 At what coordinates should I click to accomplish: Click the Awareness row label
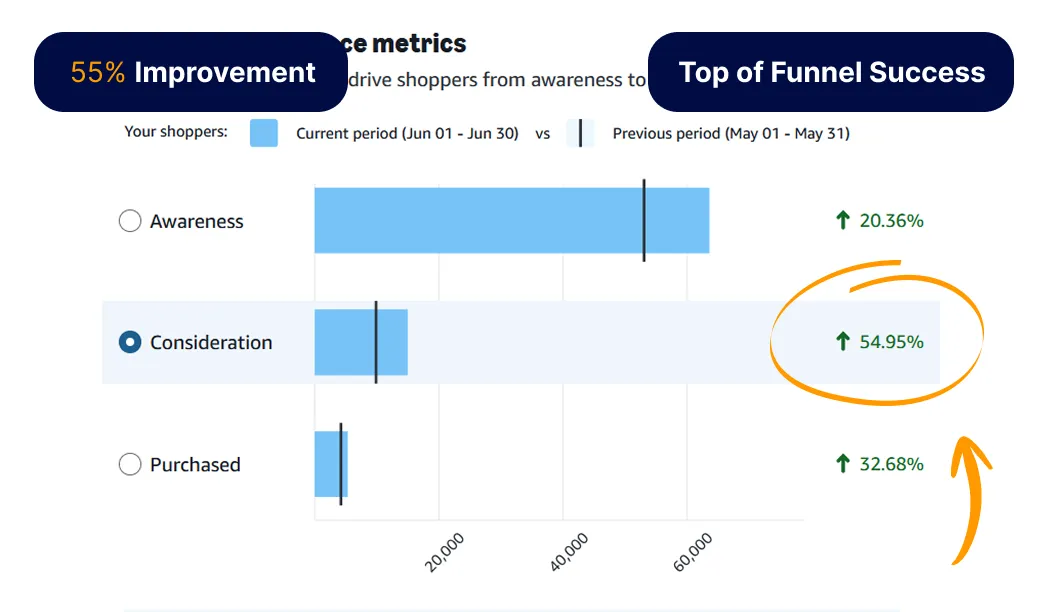[x=197, y=221]
